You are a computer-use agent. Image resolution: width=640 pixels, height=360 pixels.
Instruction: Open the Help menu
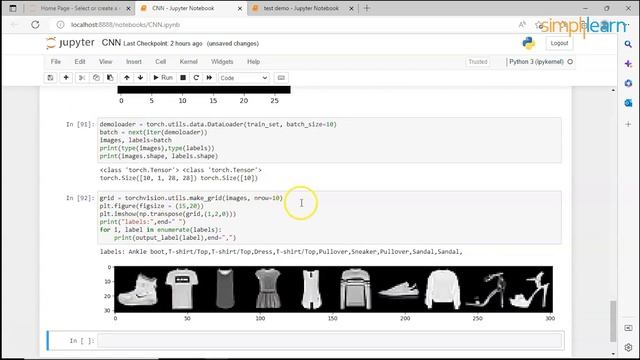click(253, 62)
